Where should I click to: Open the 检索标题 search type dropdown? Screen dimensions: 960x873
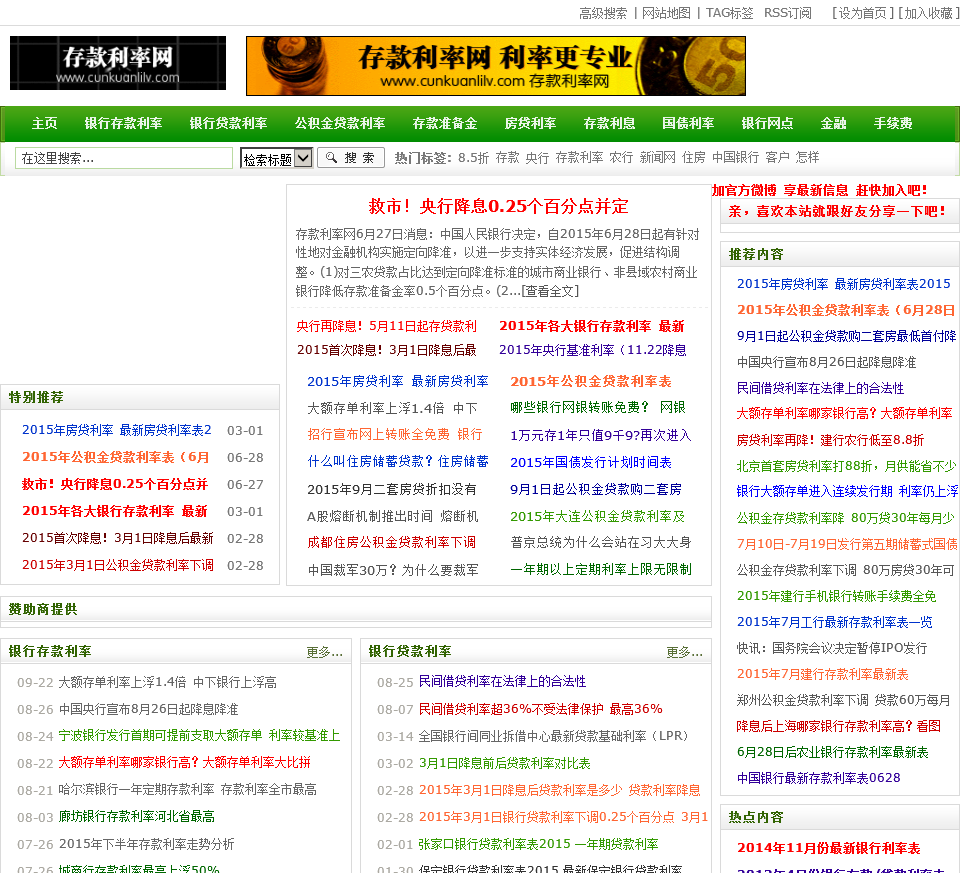pos(277,159)
